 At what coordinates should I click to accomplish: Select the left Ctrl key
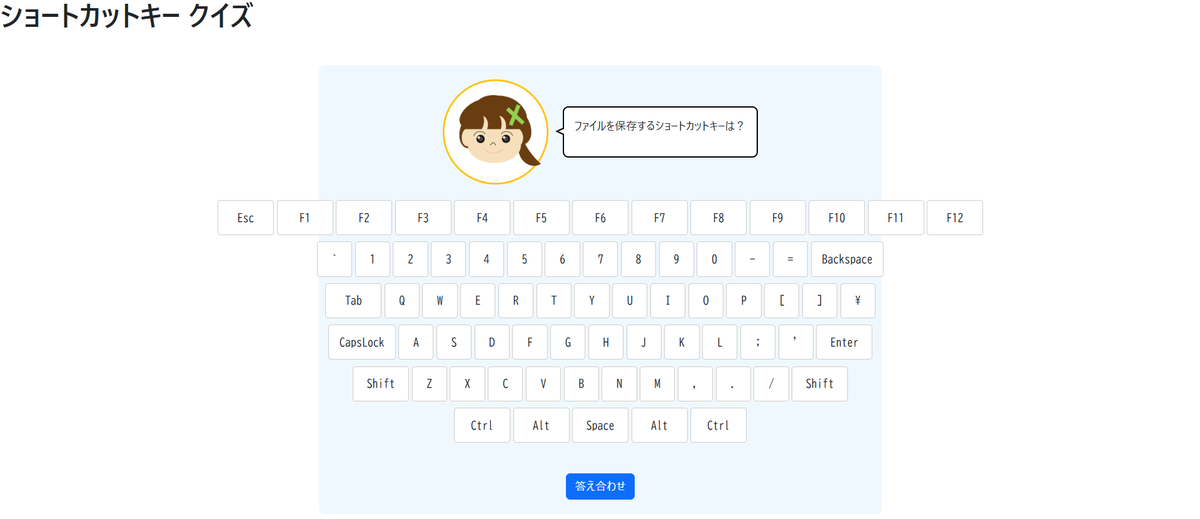coord(482,425)
